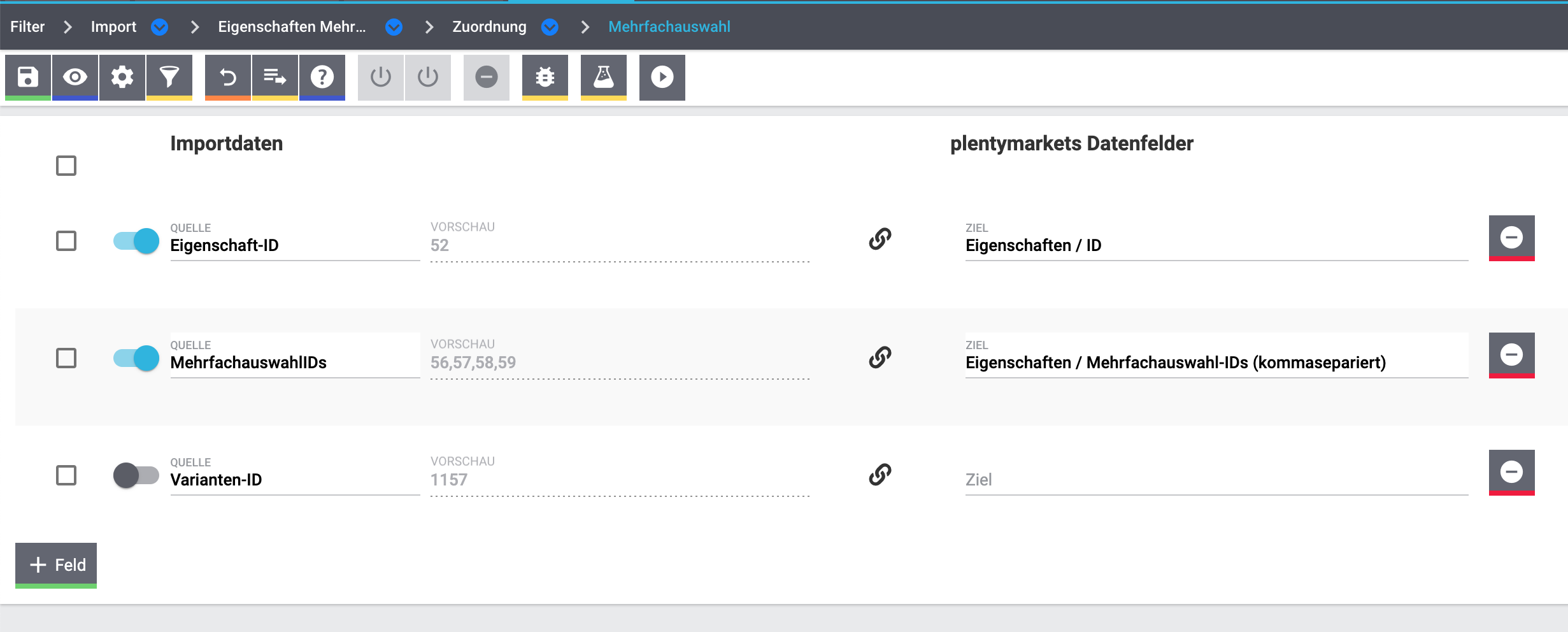Viewport: 1568px width, 632px height.
Task: Open settings with the gear icon
Action: click(122, 77)
